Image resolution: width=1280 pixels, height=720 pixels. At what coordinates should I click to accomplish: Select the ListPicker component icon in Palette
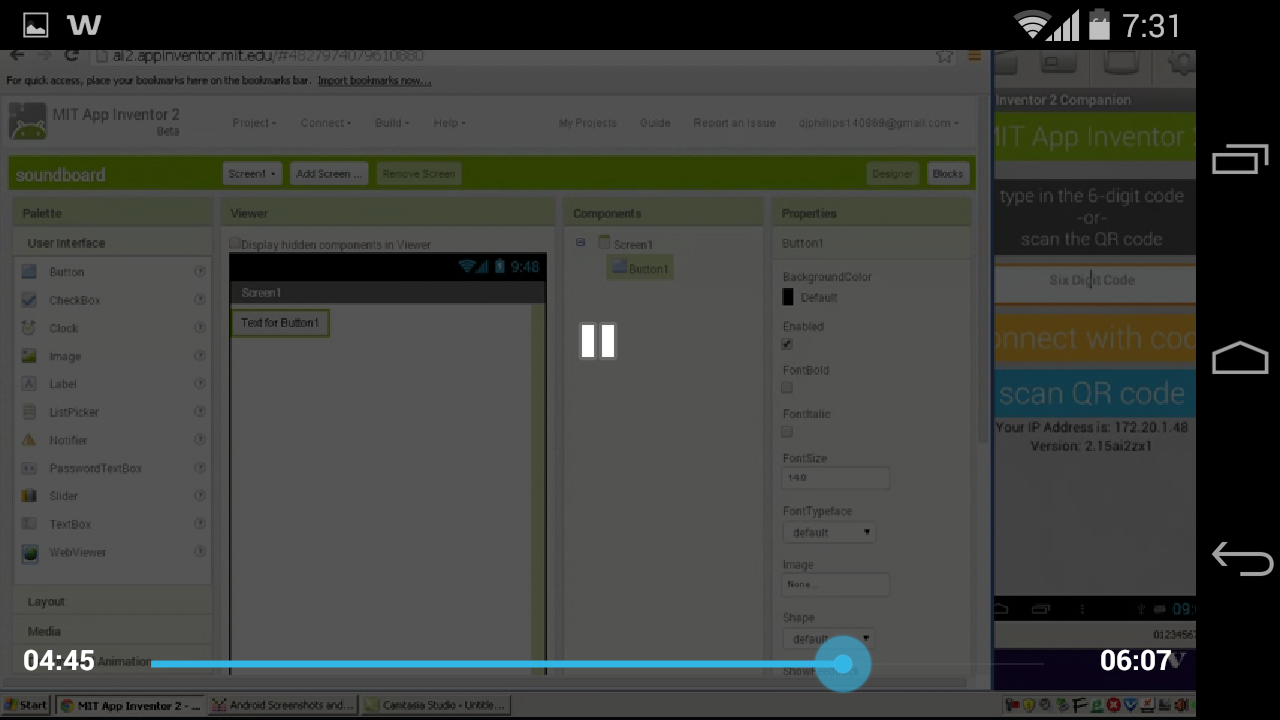pyautogui.click(x=29, y=412)
